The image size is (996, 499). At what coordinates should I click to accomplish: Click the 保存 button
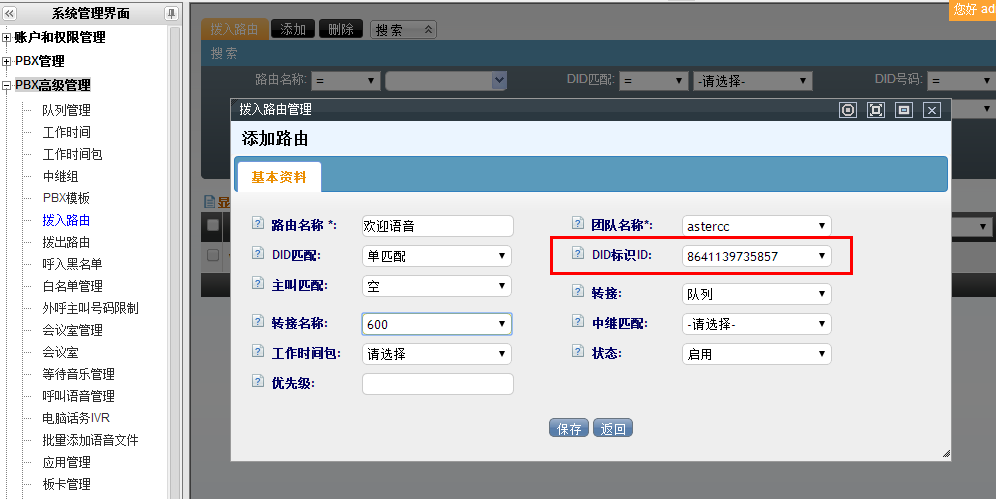pos(569,428)
